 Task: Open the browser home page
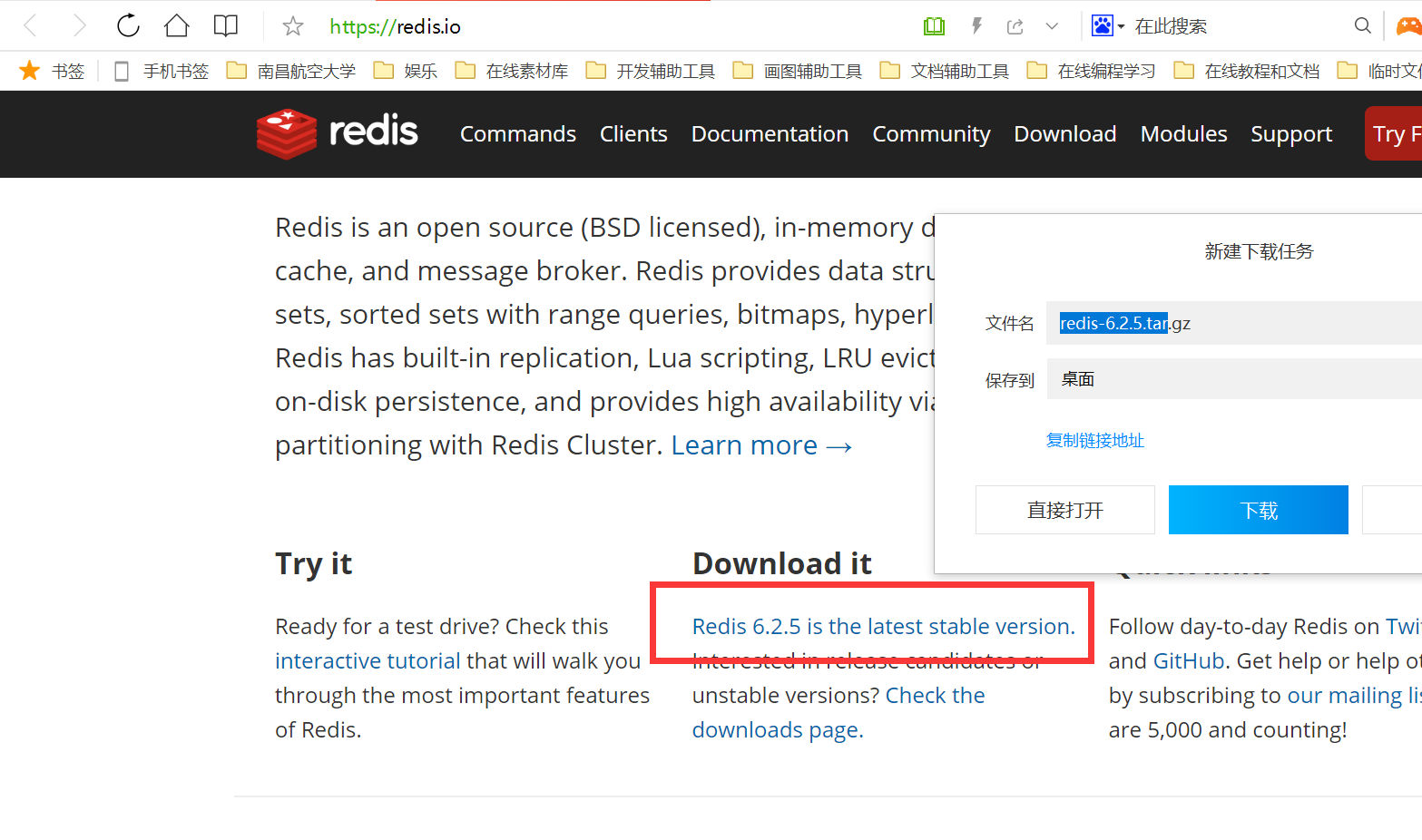tap(177, 25)
